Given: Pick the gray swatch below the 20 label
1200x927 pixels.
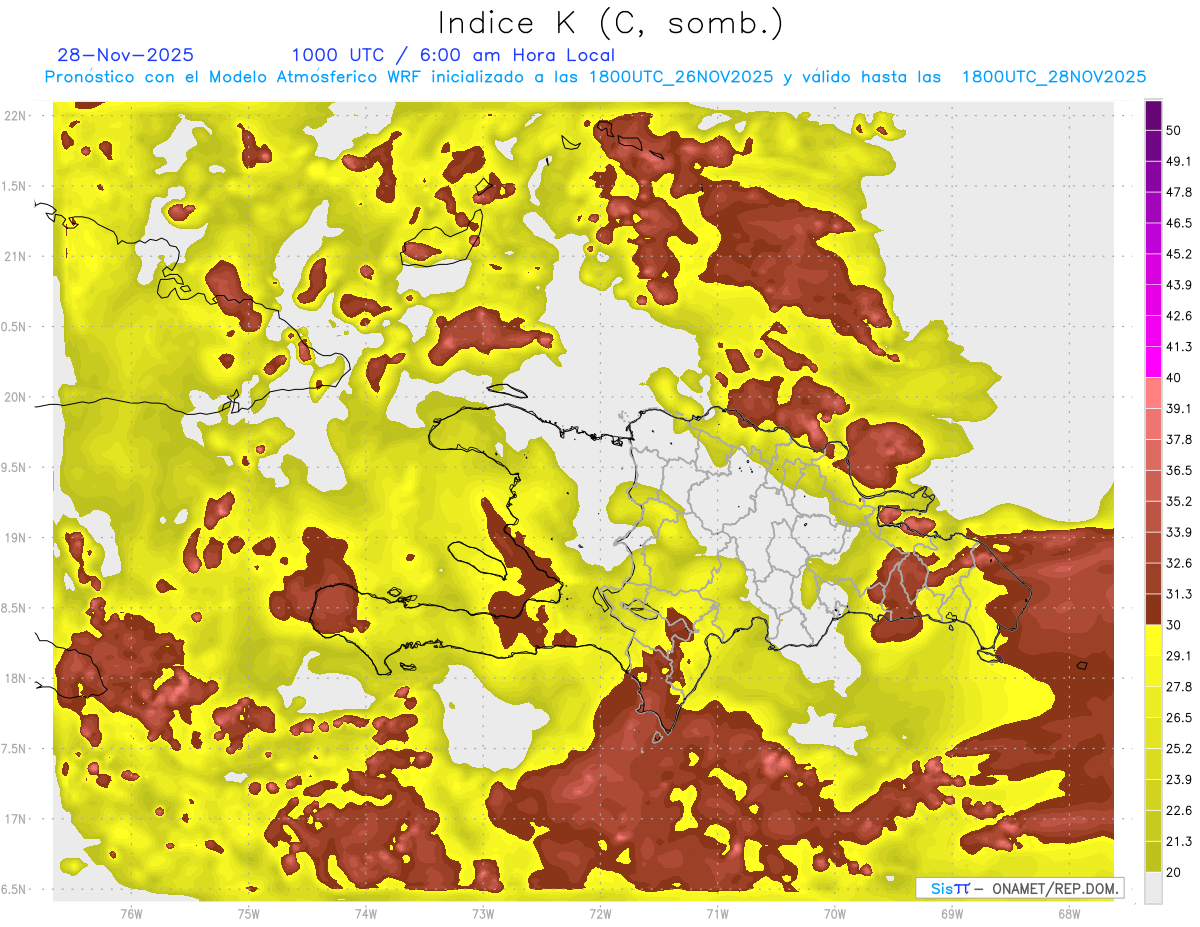Looking at the screenshot, I should [1153, 887].
